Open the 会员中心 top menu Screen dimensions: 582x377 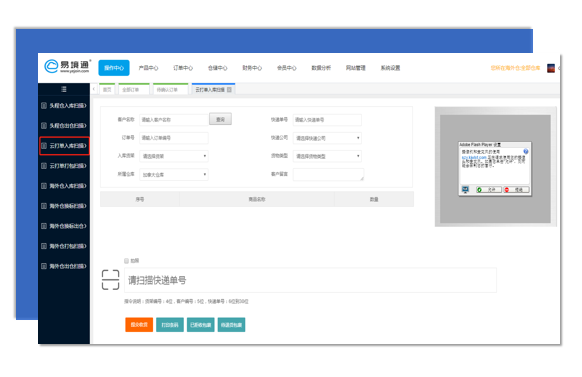point(287,68)
